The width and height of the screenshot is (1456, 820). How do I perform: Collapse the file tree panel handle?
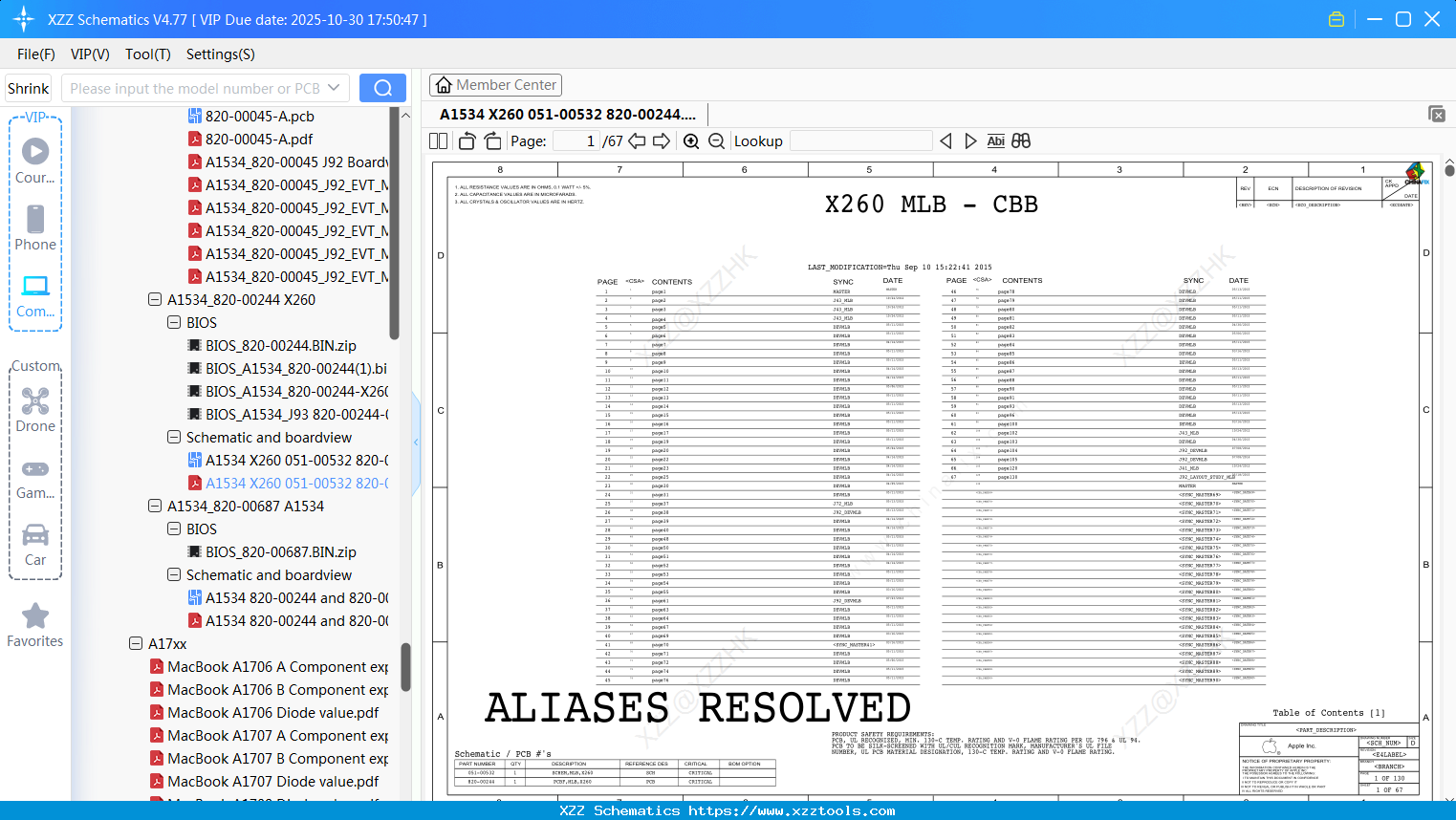tap(416, 442)
